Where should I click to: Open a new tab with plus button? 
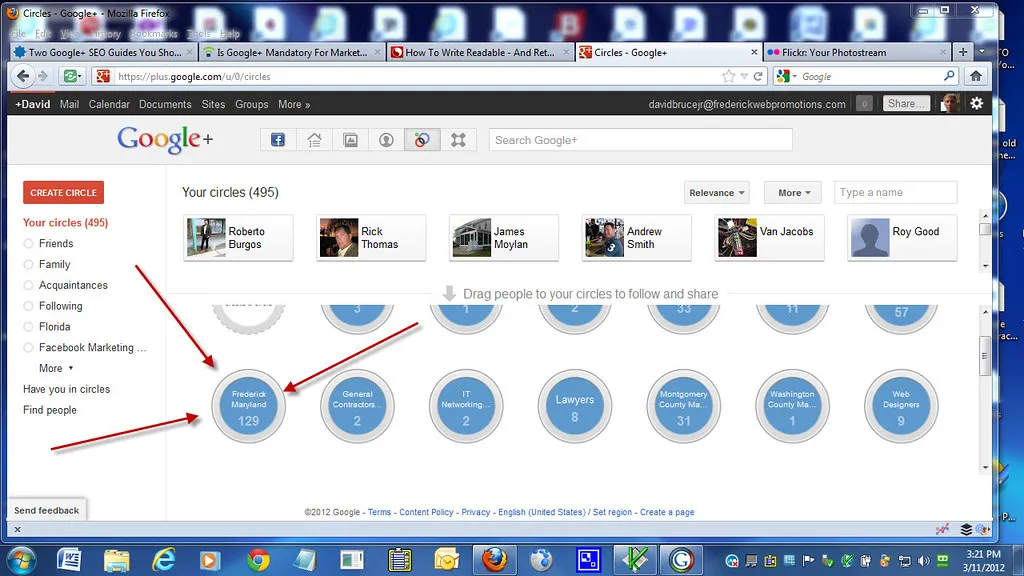click(963, 52)
